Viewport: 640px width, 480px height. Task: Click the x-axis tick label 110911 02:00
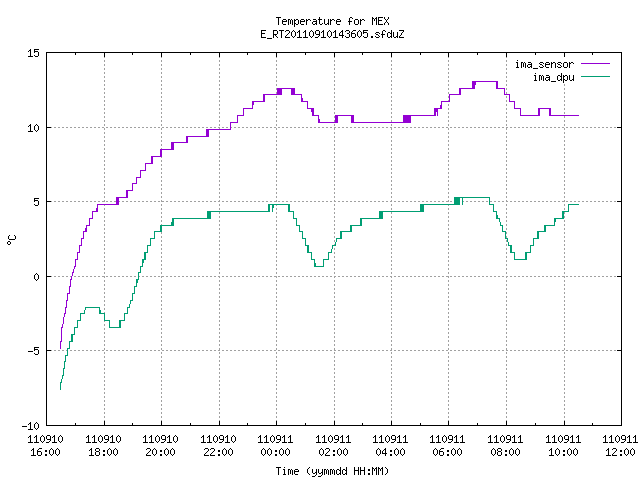[x=333, y=446]
